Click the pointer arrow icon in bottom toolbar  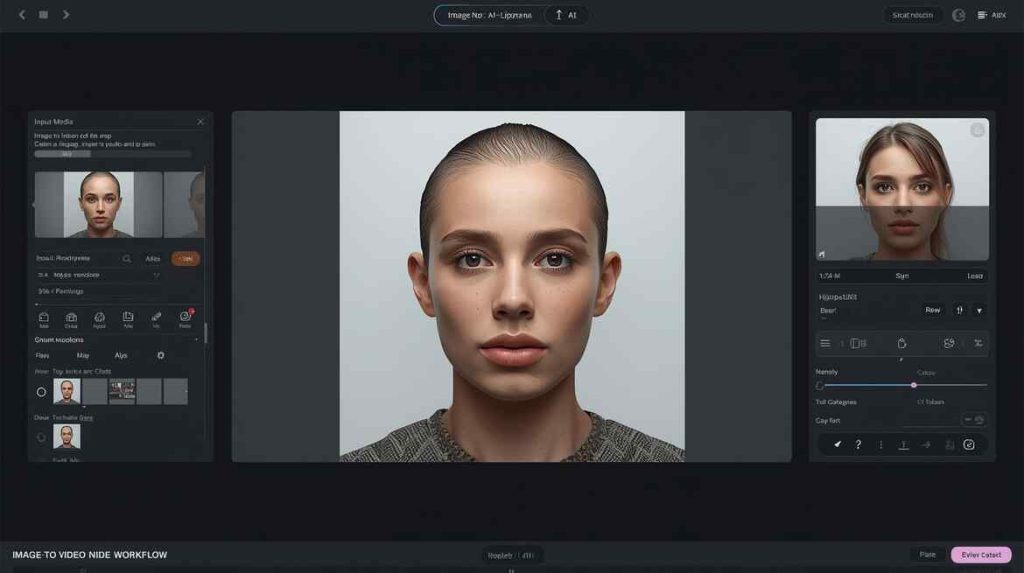tap(837, 445)
